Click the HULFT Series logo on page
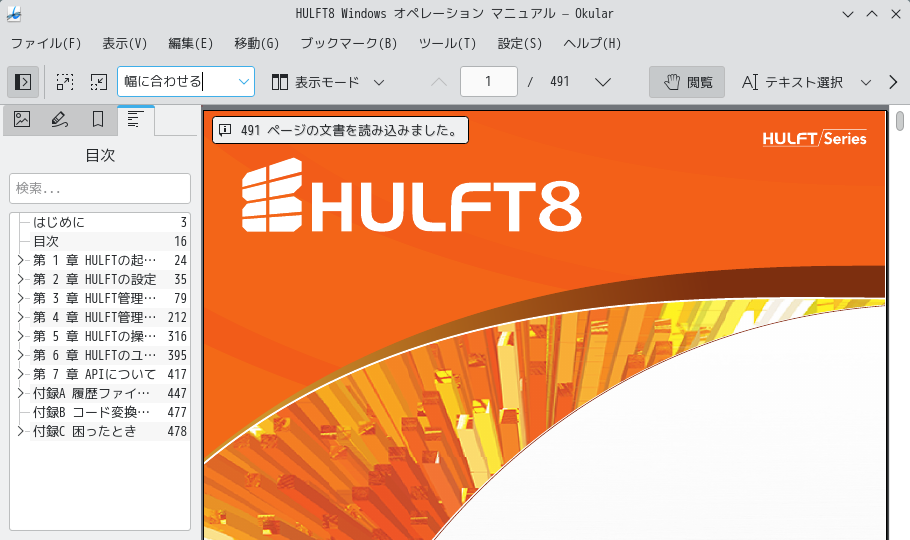This screenshot has height=540, width=910. [x=814, y=138]
